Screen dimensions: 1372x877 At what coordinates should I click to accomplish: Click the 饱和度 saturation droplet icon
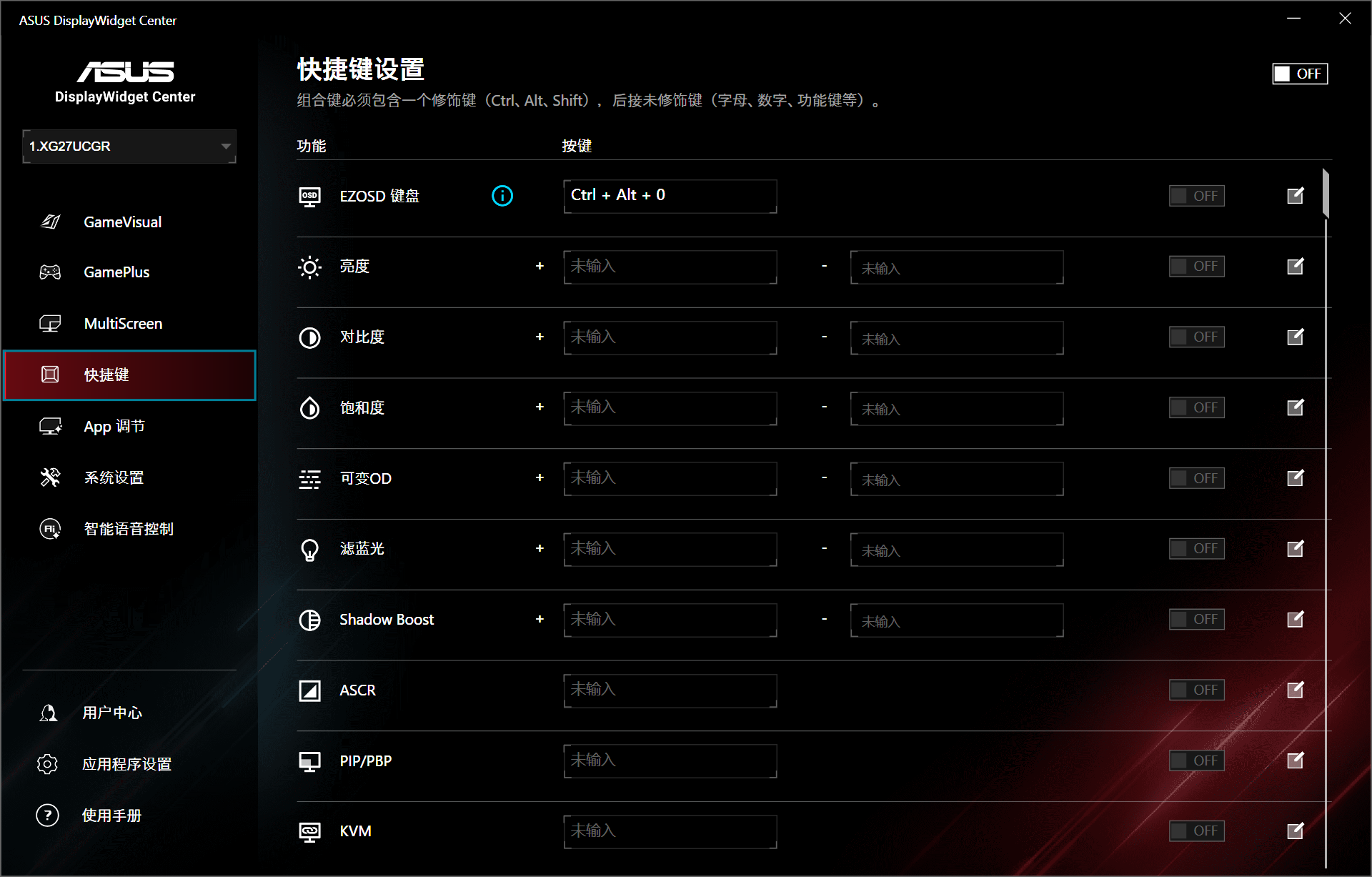(x=309, y=407)
